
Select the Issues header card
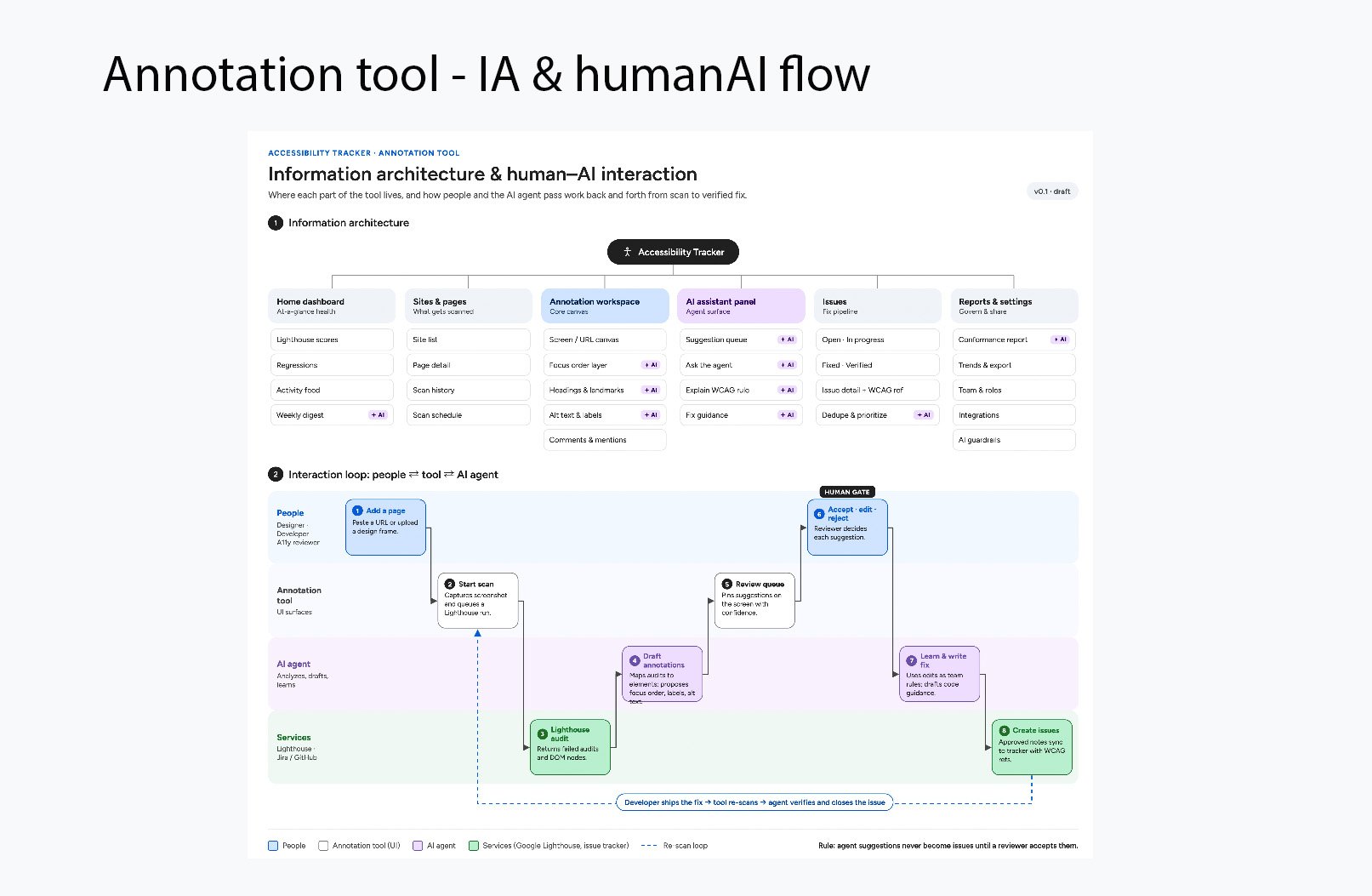pos(878,306)
